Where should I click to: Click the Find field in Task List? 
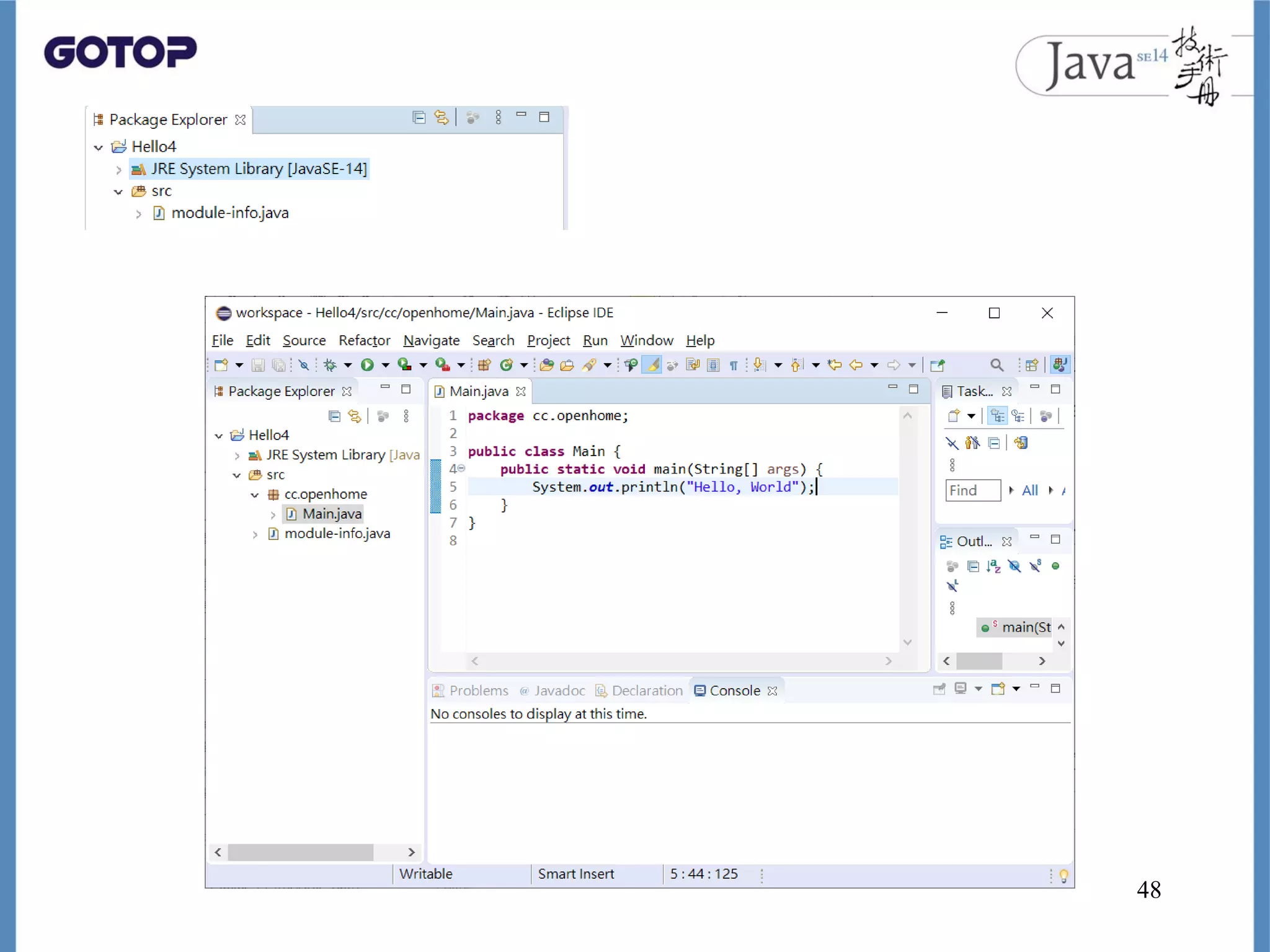(972, 490)
